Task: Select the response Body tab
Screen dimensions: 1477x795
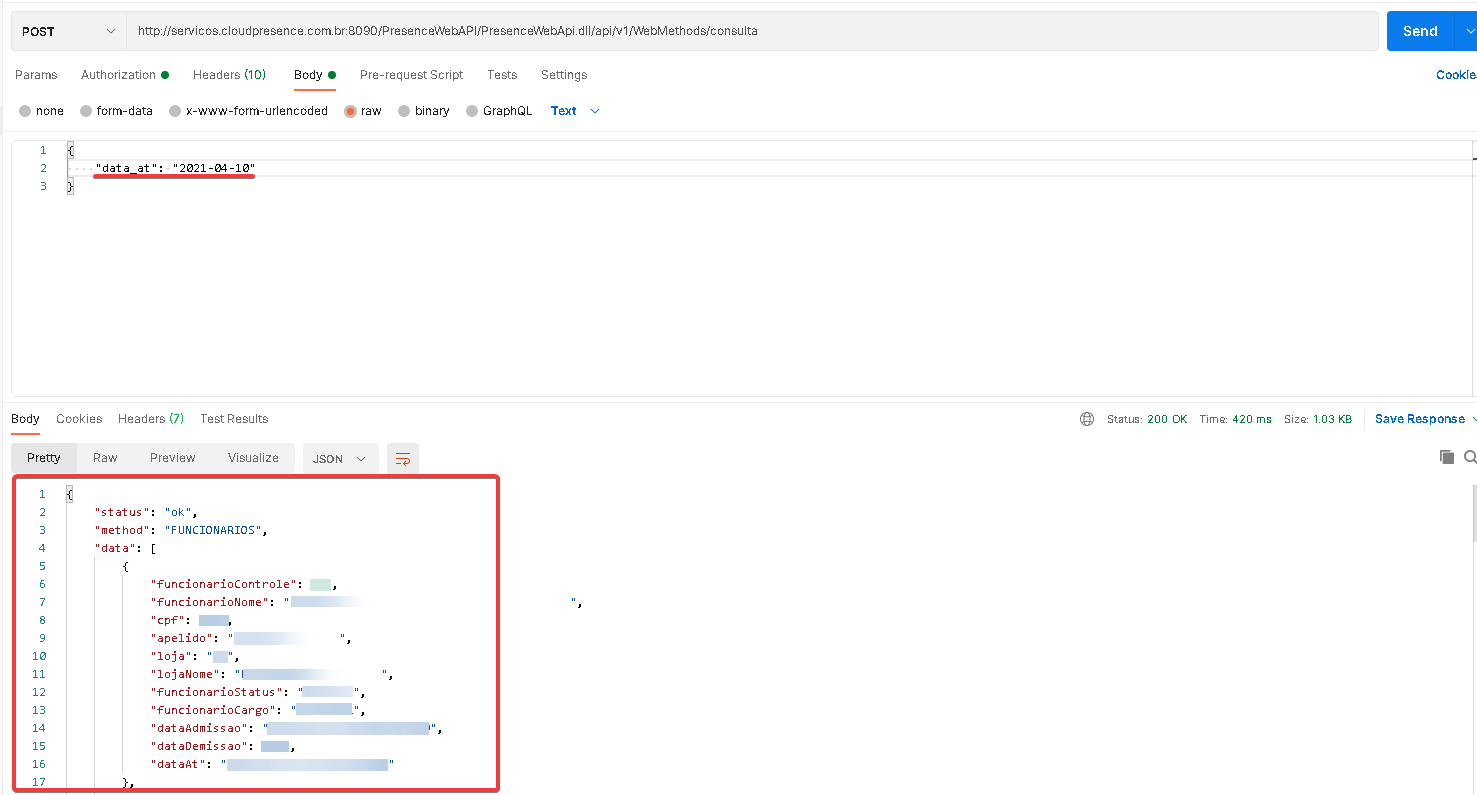Action: coord(25,419)
